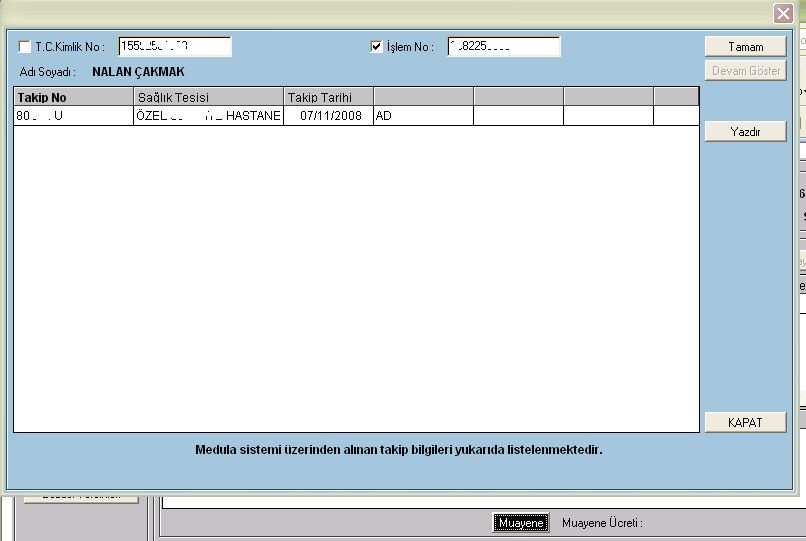The width and height of the screenshot is (806, 541).
Task: Click the Devam Göster button
Action: coord(745,71)
